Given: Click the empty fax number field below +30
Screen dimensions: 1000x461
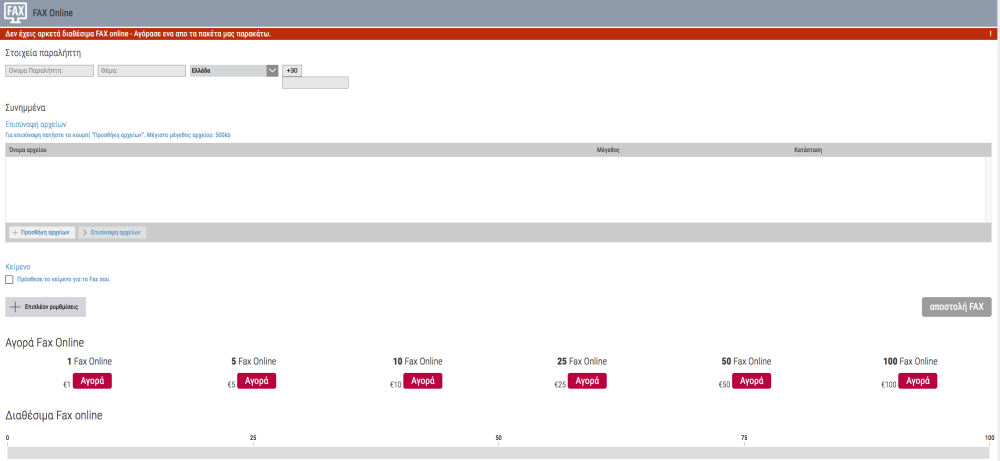Looking at the screenshot, I should point(315,83).
